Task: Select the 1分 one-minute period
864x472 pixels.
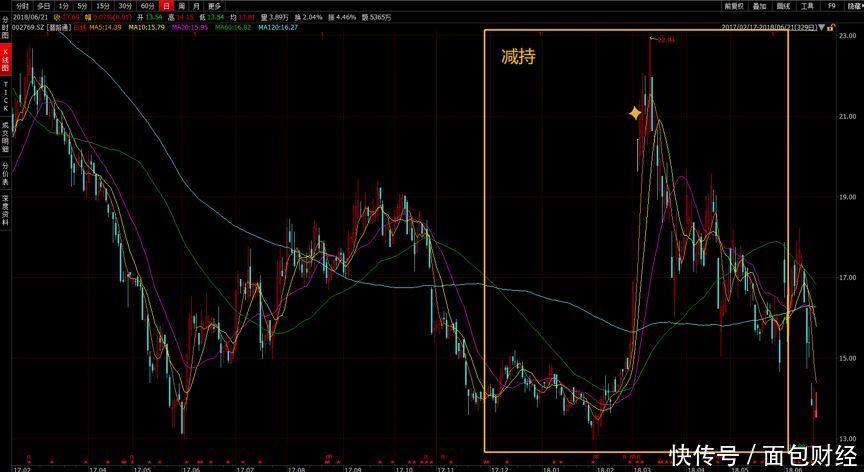Action: click(x=64, y=6)
